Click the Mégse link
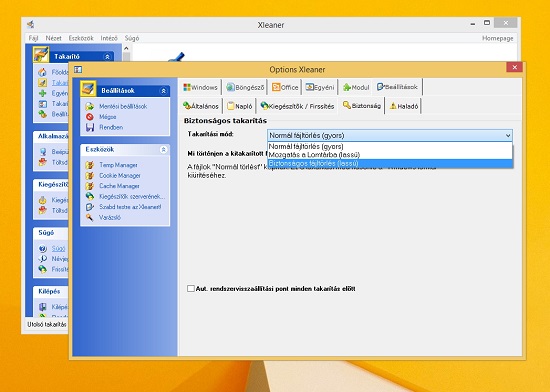 [107, 117]
